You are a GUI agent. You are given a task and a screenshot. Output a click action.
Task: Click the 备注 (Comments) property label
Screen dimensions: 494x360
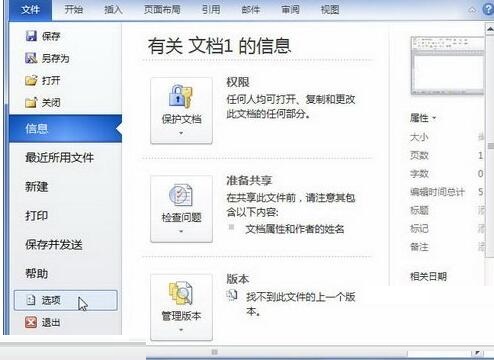pos(419,247)
